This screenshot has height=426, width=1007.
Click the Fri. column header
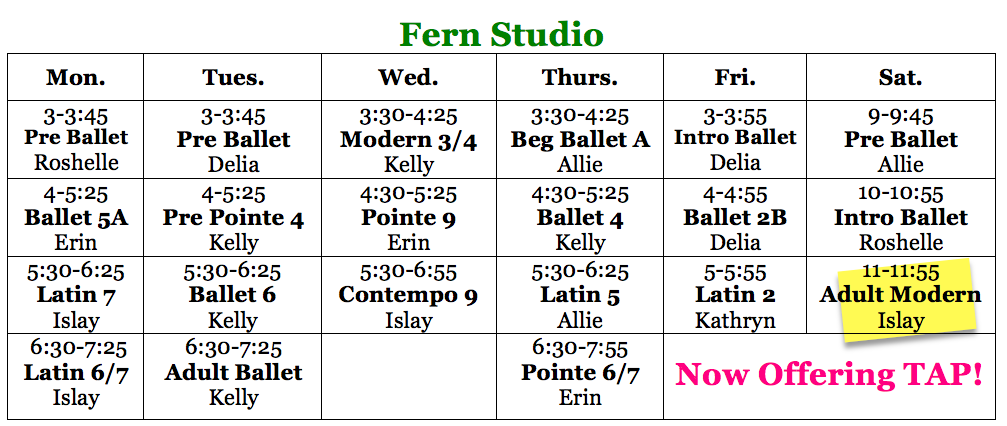tap(735, 77)
